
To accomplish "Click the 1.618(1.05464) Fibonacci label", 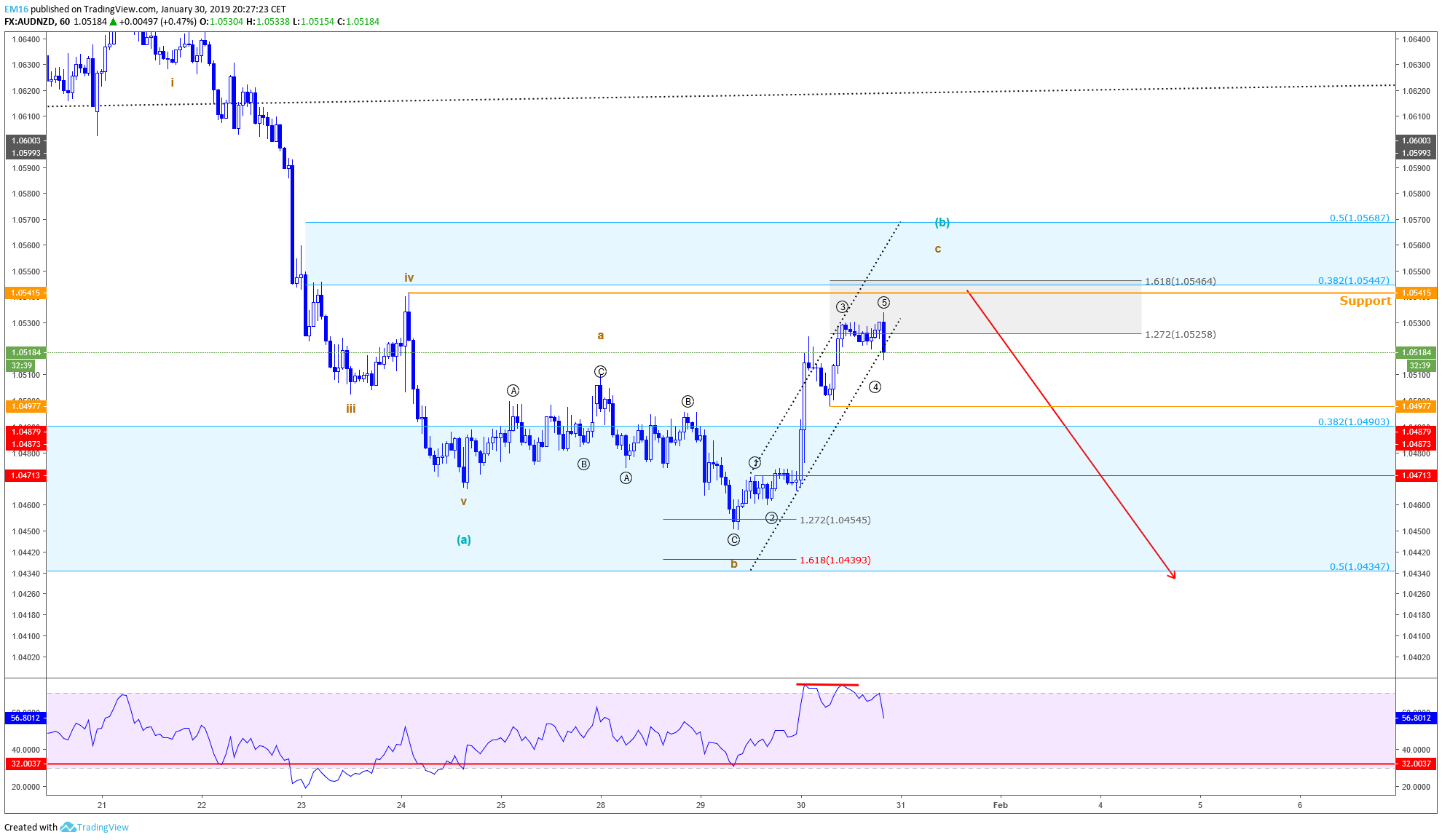I will pyautogui.click(x=1181, y=282).
